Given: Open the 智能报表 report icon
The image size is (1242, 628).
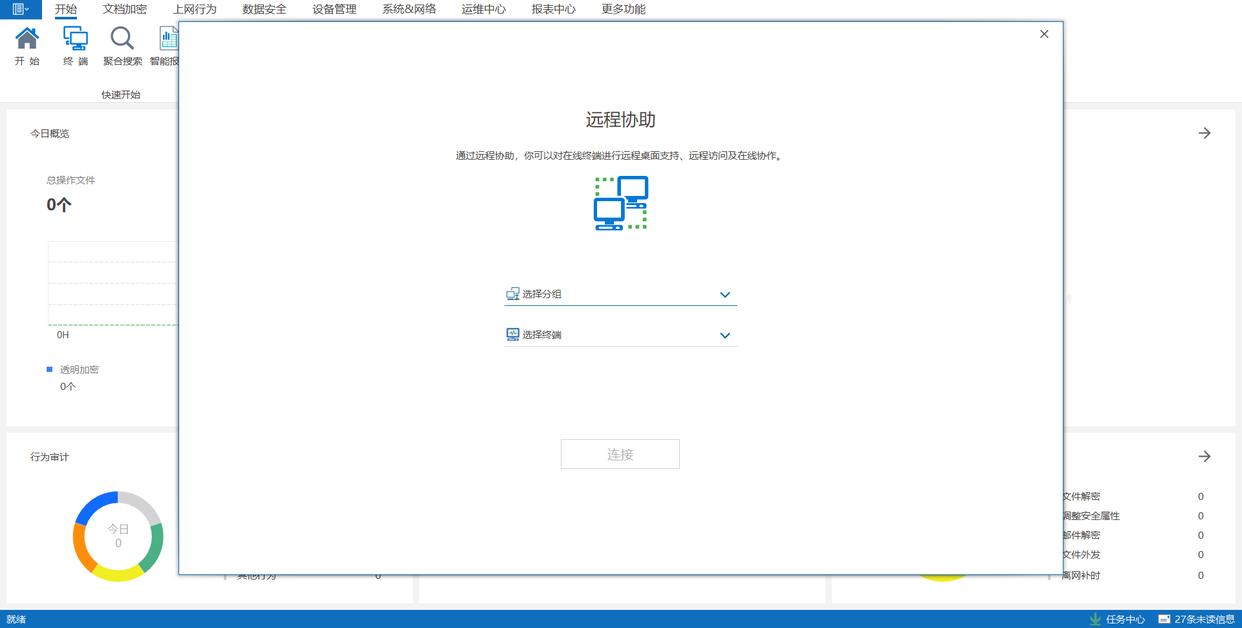Looking at the screenshot, I should 168,39.
